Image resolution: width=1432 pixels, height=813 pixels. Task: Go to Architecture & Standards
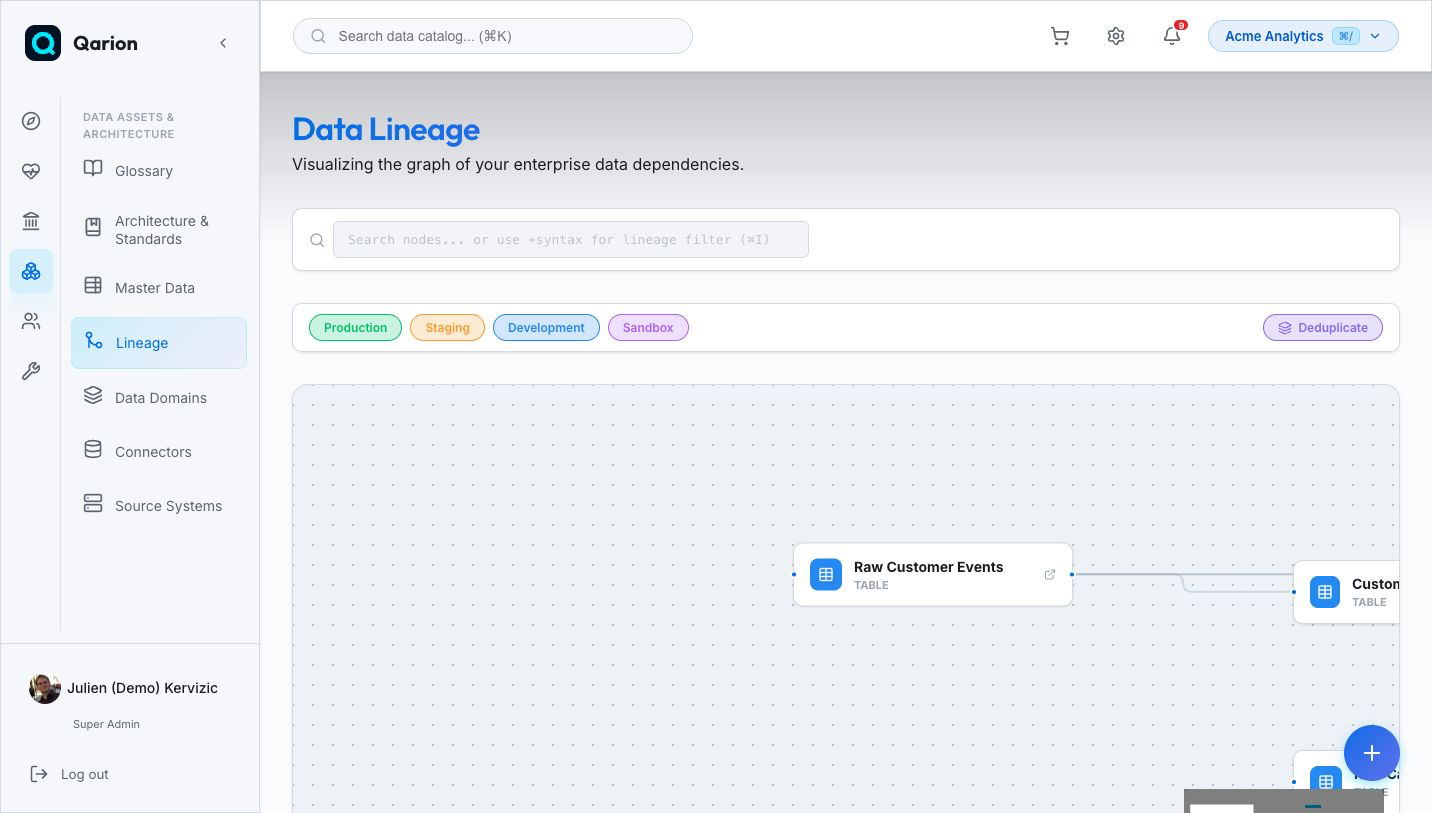[159, 229]
